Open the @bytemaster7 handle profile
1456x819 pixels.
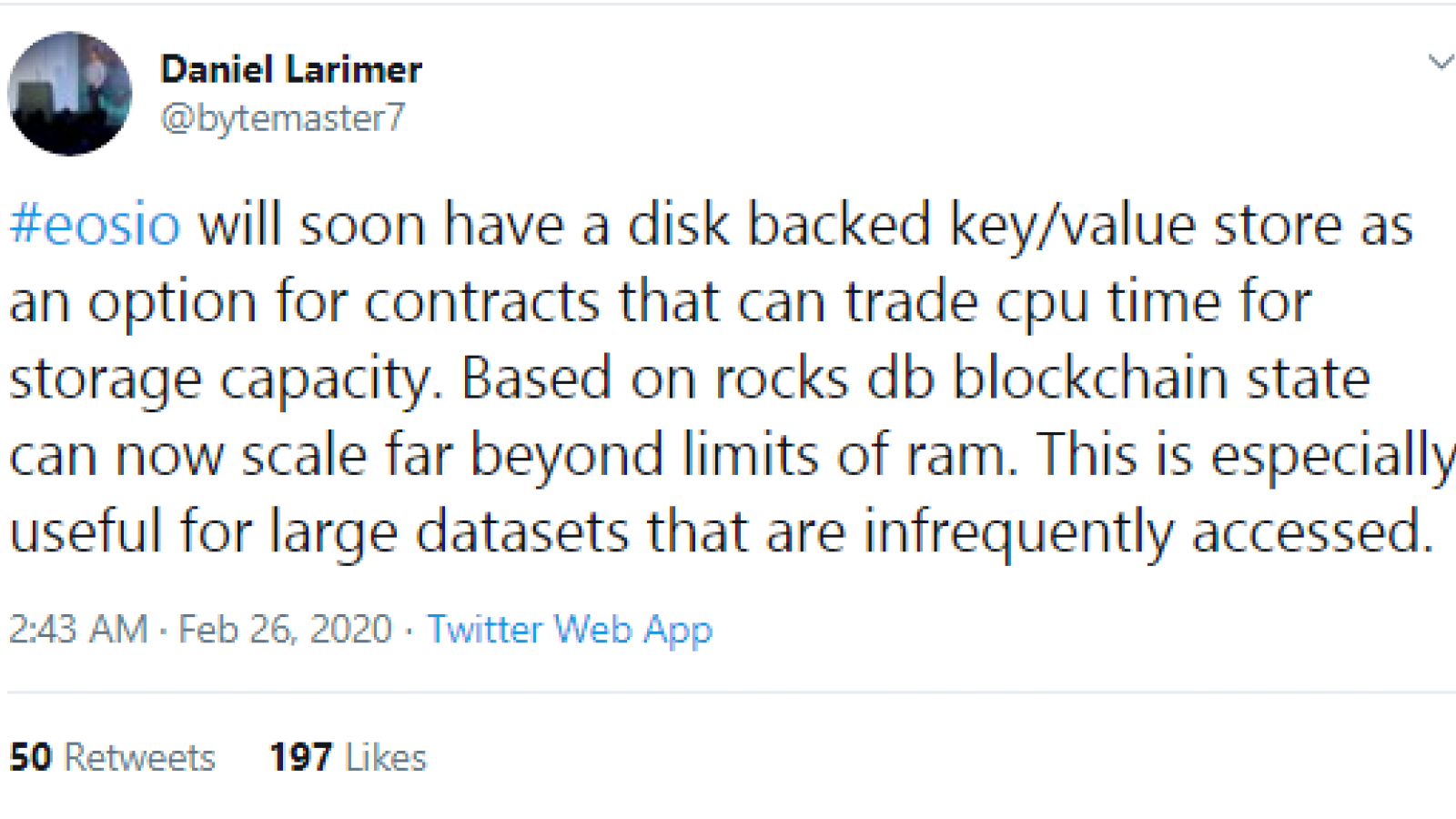(x=282, y=118)
